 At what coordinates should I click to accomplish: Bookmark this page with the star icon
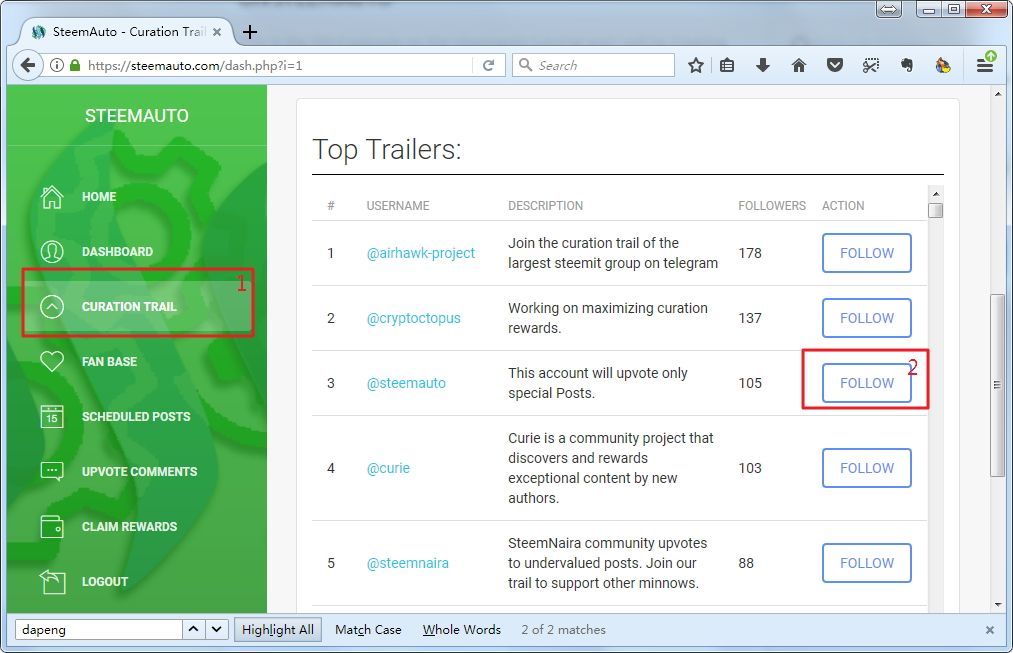pyautogui.click(x=696, y=65)
